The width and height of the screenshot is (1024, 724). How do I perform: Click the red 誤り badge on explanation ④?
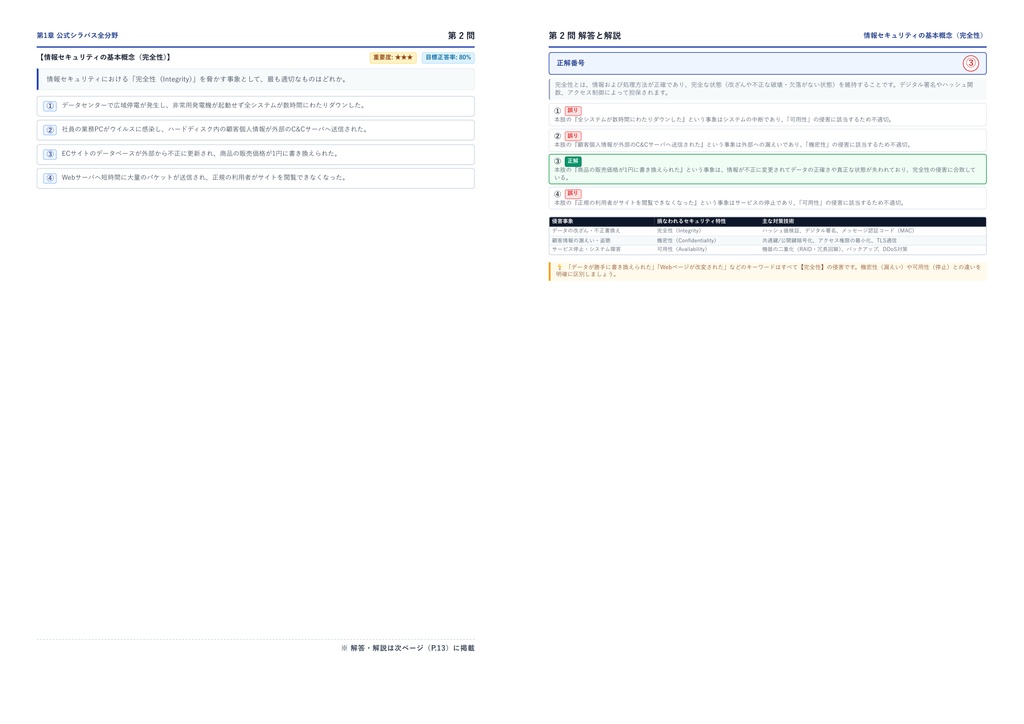(x=573, y=193)
